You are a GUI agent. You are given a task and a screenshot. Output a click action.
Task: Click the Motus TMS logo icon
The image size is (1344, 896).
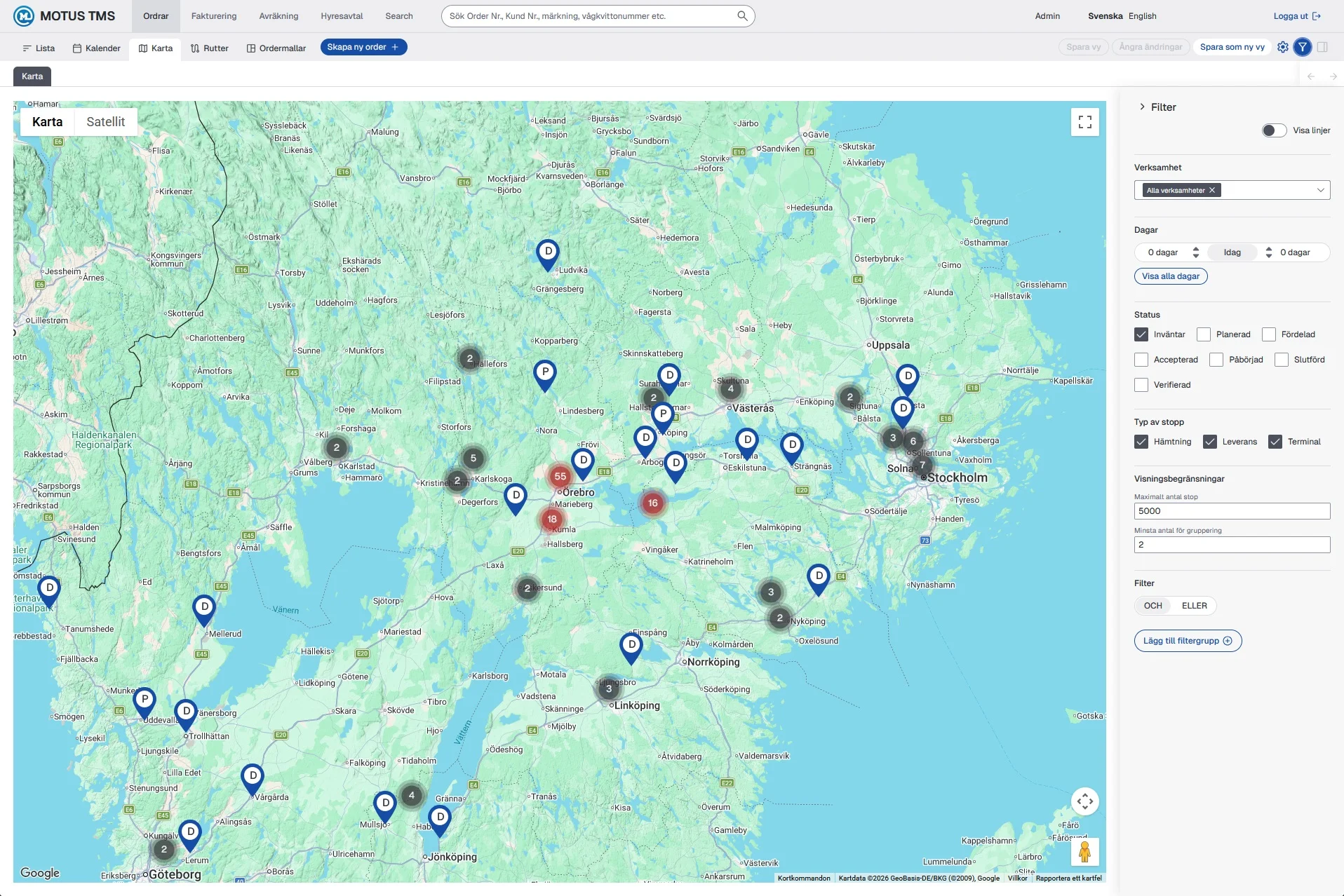click(24, 16)
